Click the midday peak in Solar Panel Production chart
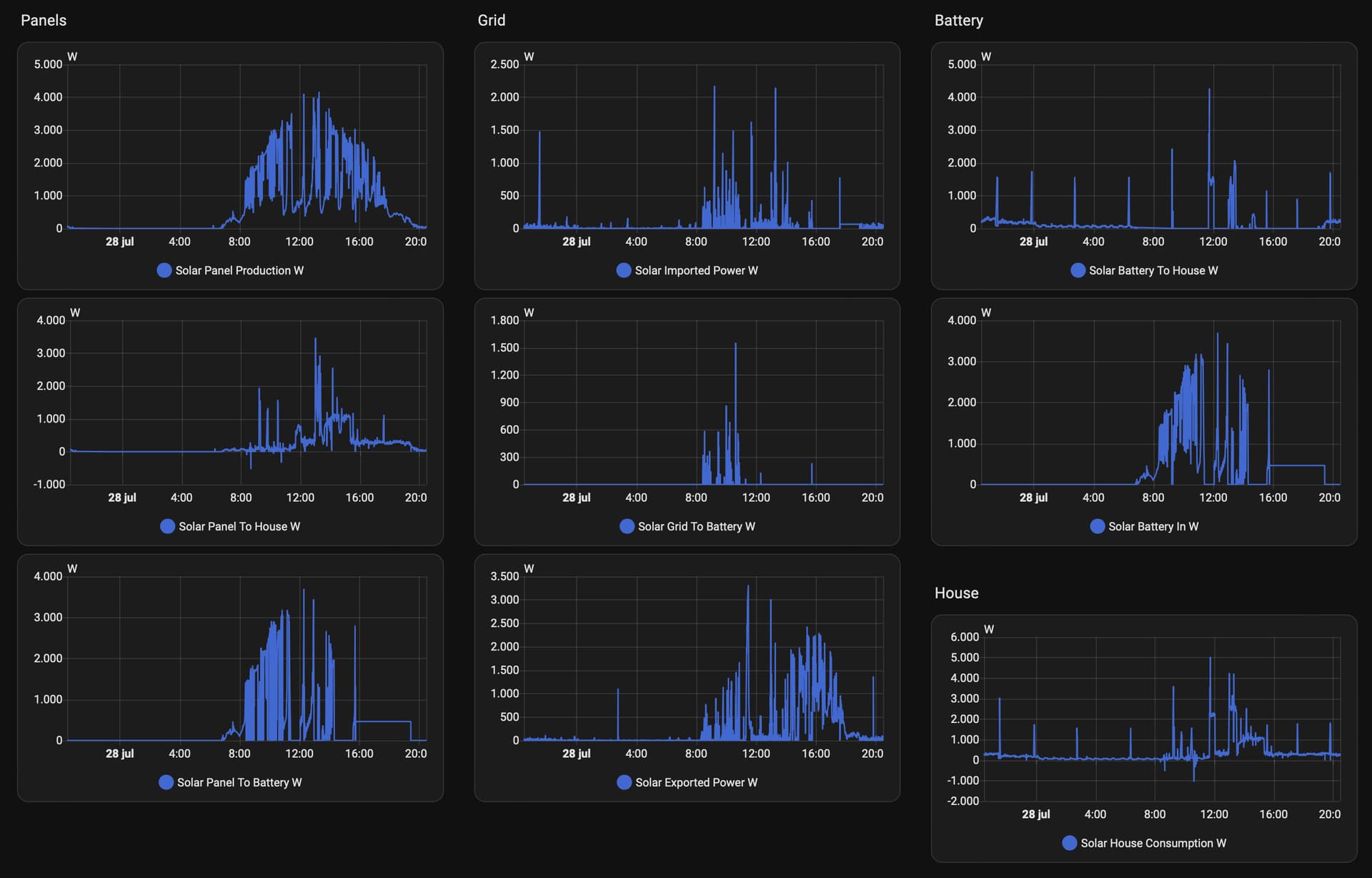Image resolution: width=1372 pixels, height=878 pixels. pos(319,94)
